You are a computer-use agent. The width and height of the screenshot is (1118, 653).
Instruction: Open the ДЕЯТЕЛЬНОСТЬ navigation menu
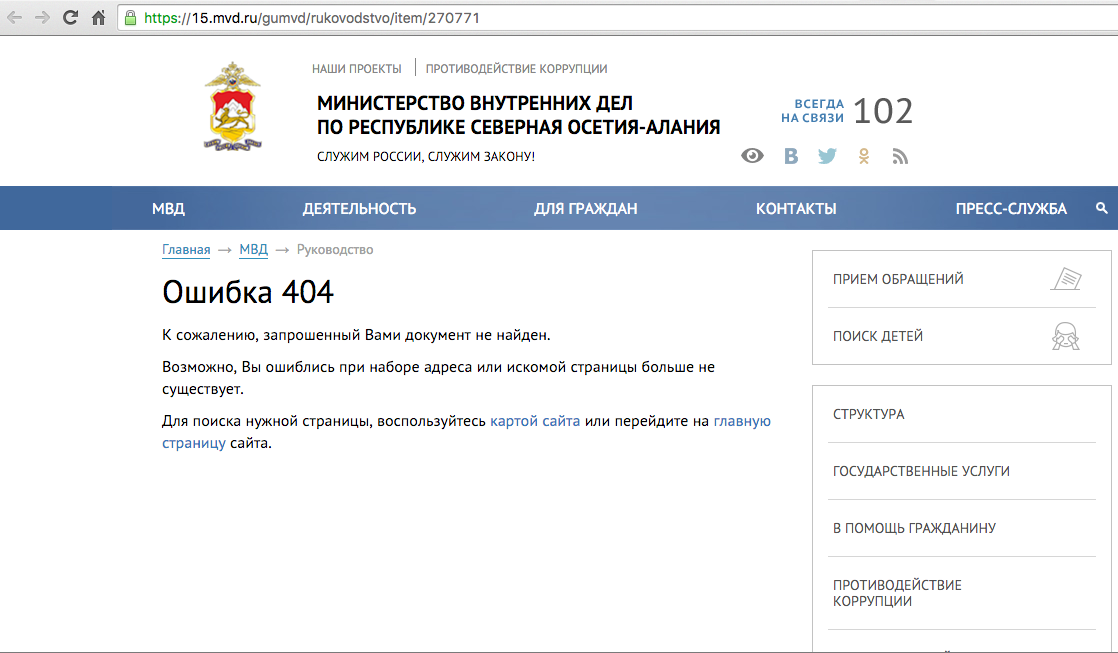359,209
